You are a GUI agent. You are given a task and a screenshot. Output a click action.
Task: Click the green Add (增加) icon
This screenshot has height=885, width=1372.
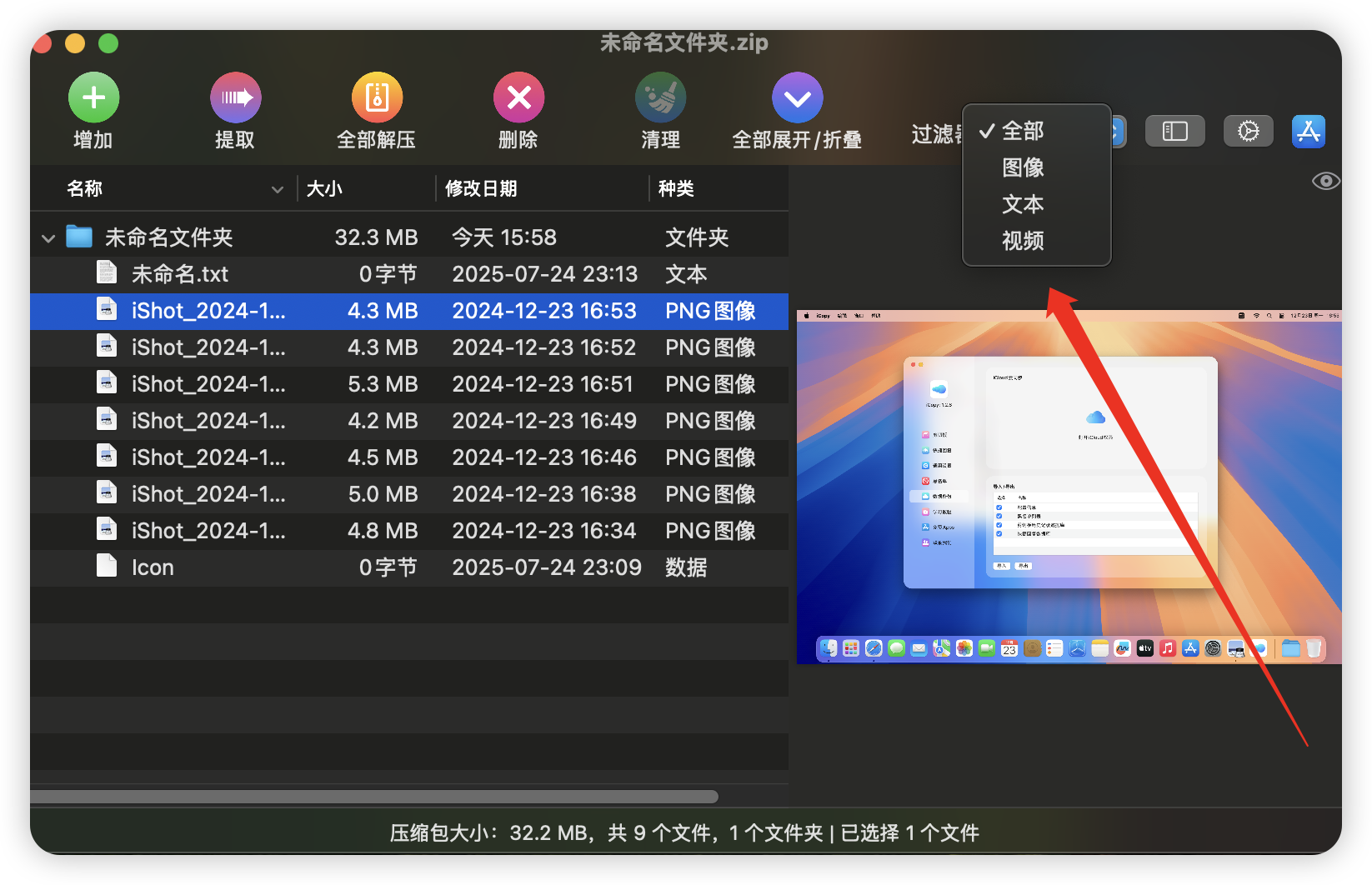click(93, 97)
